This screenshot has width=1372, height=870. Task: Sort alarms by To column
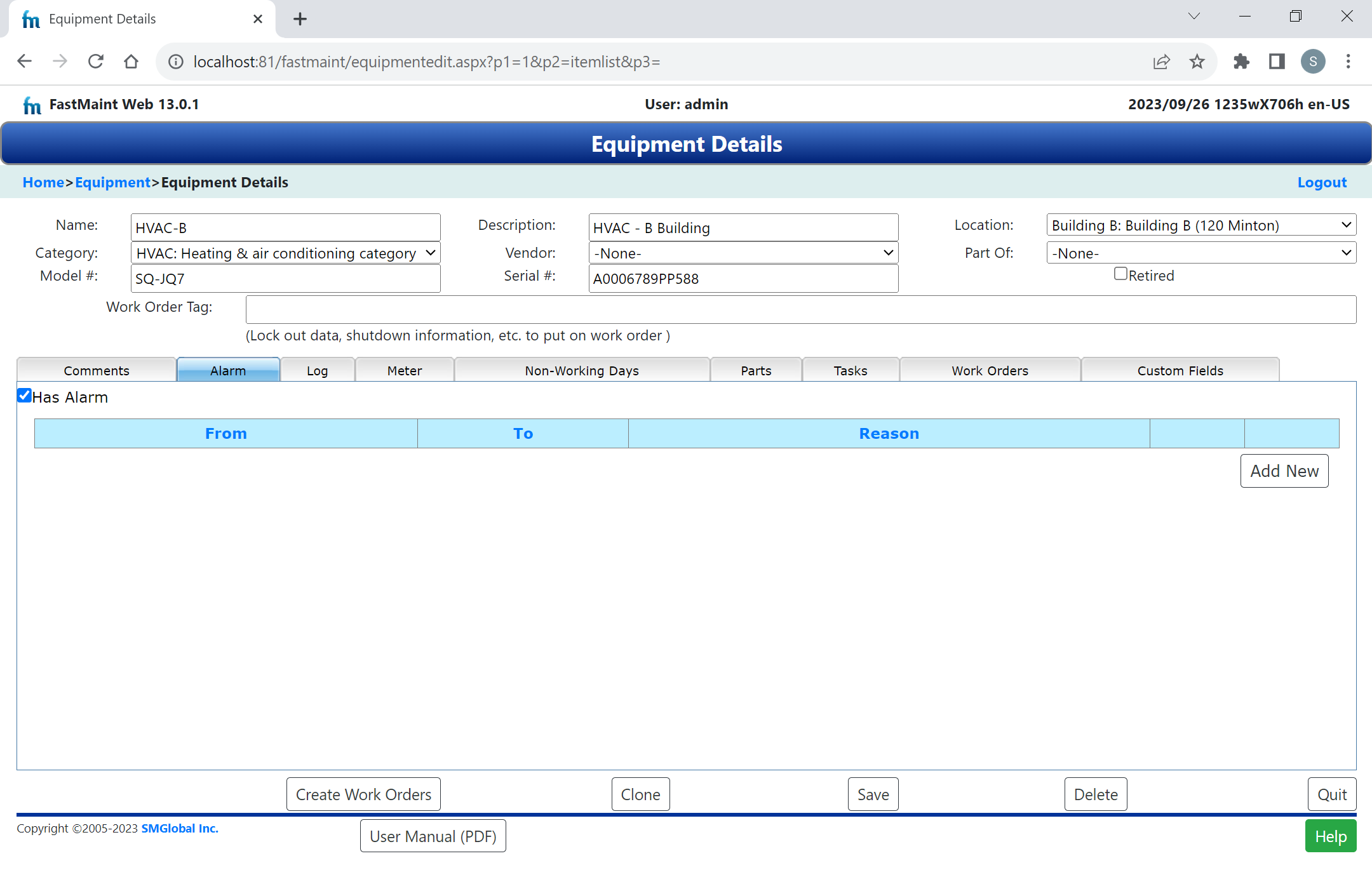523,433
